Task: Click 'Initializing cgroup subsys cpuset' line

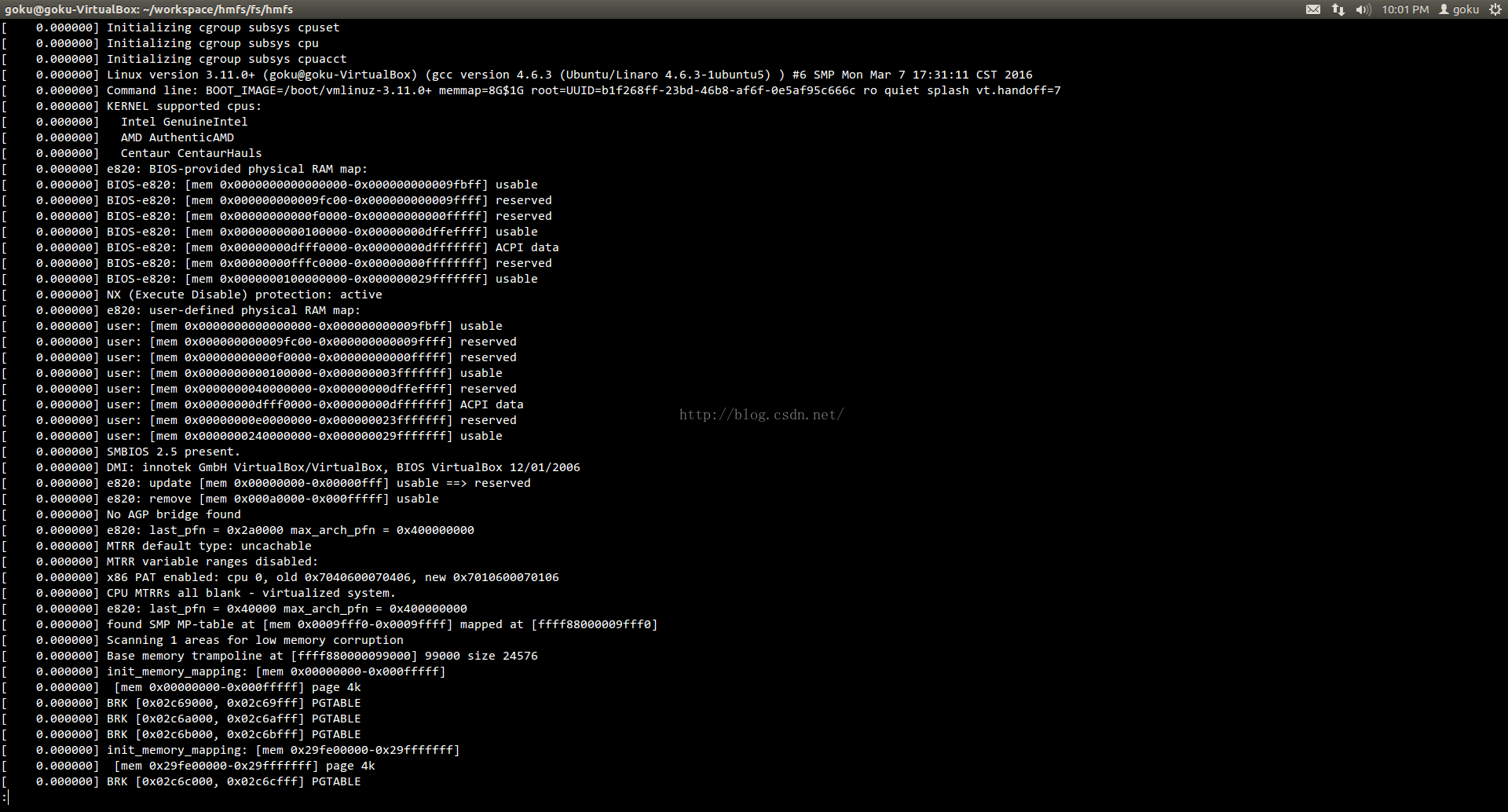Action: pos(171,27)
